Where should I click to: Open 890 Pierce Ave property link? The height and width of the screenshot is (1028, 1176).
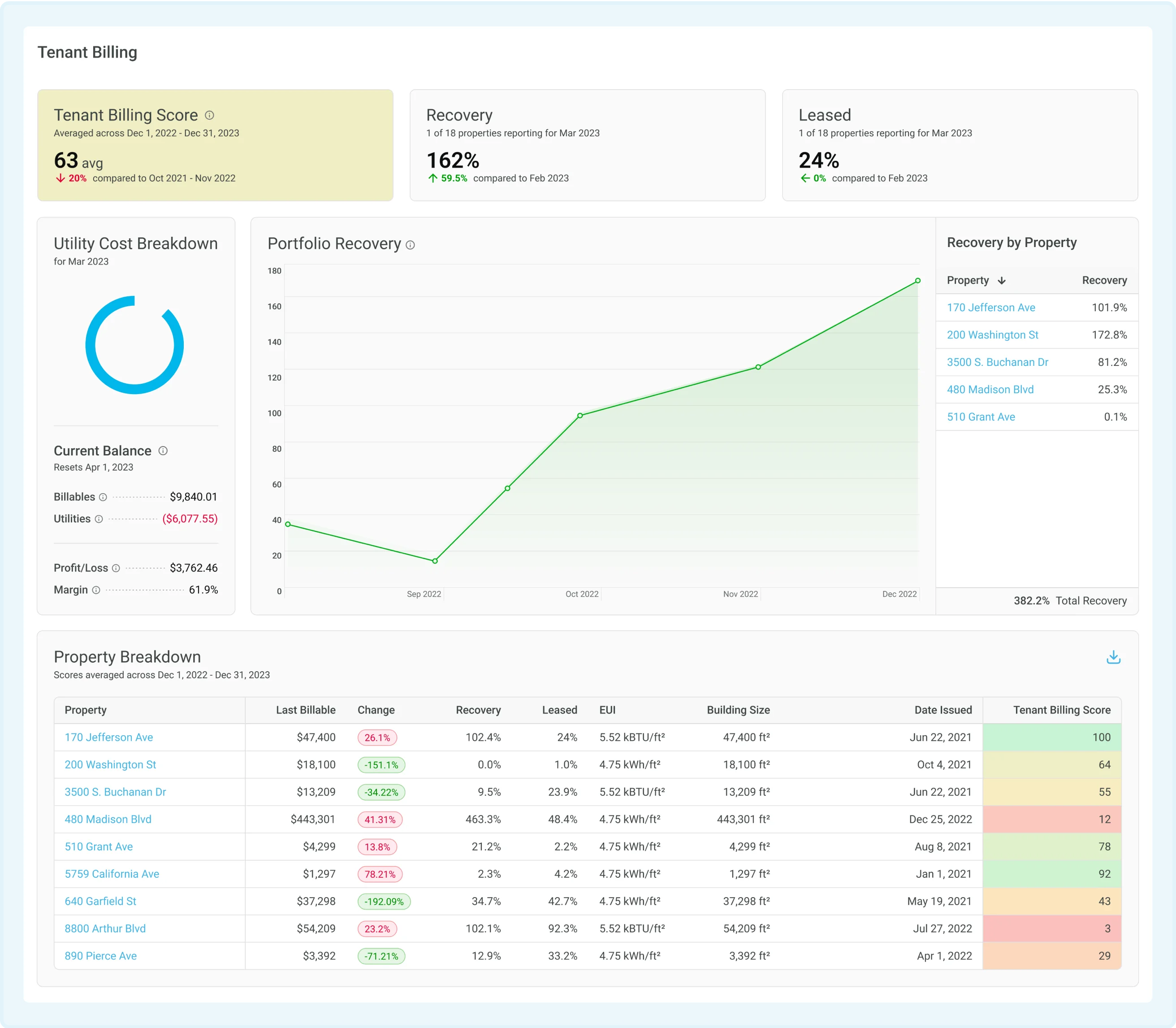pyautogui.click(x=100, y=956)
